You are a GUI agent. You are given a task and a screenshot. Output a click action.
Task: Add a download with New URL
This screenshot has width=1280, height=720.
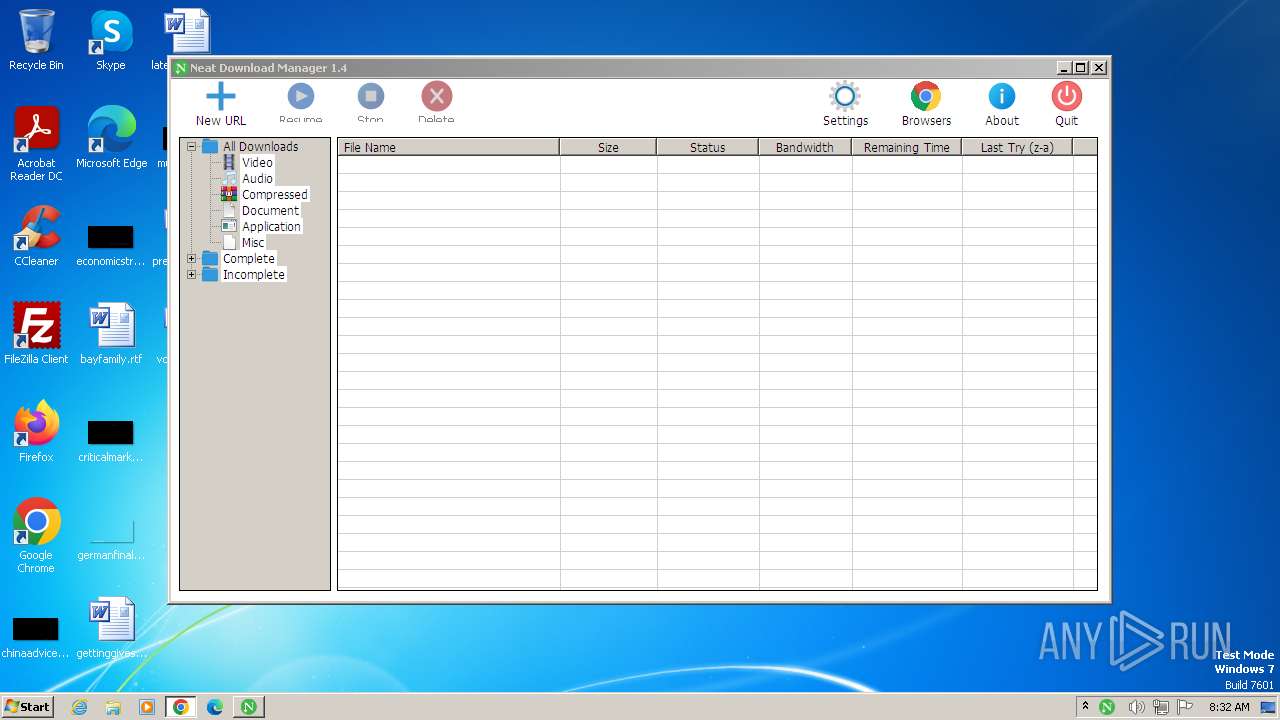(x=220, y=105)
